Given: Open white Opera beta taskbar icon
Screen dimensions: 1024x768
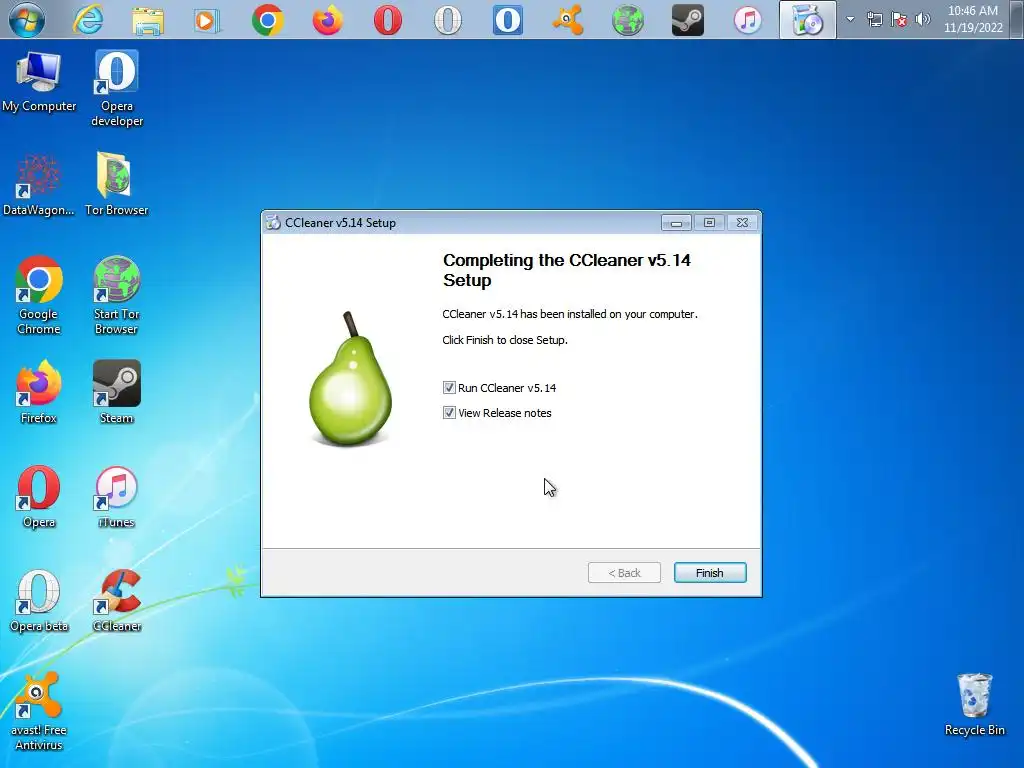Looking at the screenshot, I should [x=448, y=20].
